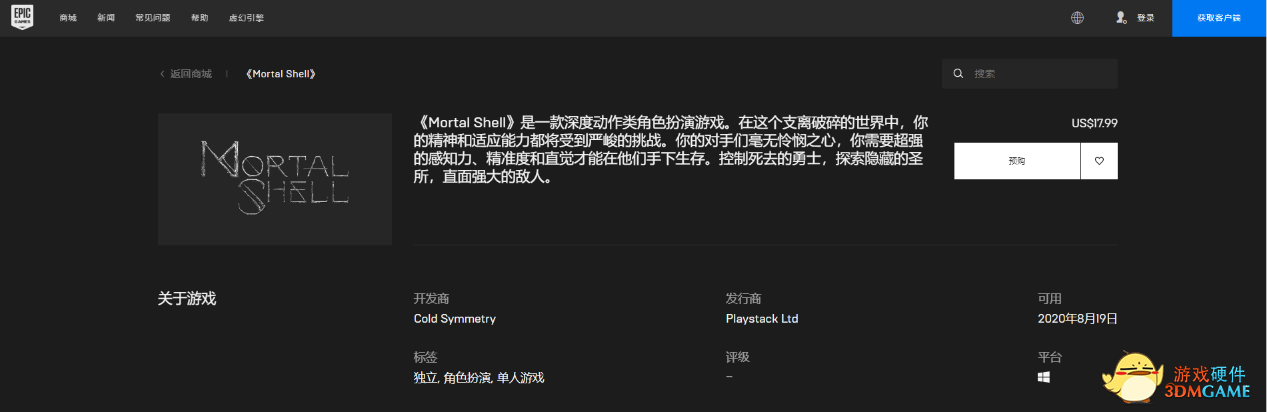This screenshot has width=1267, height=412.
Task: Click the 登录 sign-in link
Action: click(1145, 18)
